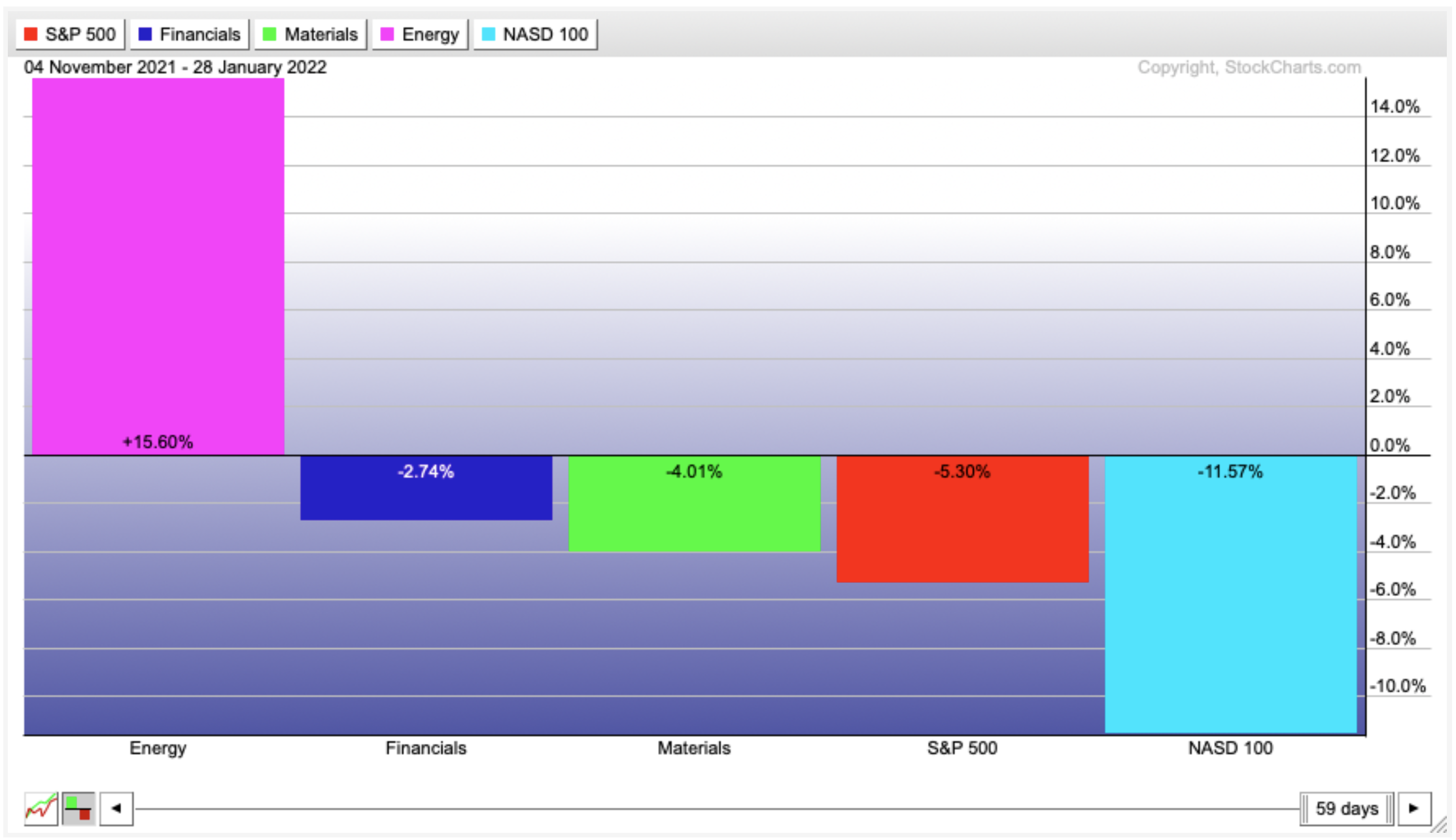Switch to histogram bar chart icon
Image resolution: width=1456 pixels, height=840 pixels.
(x=78, y=809)
